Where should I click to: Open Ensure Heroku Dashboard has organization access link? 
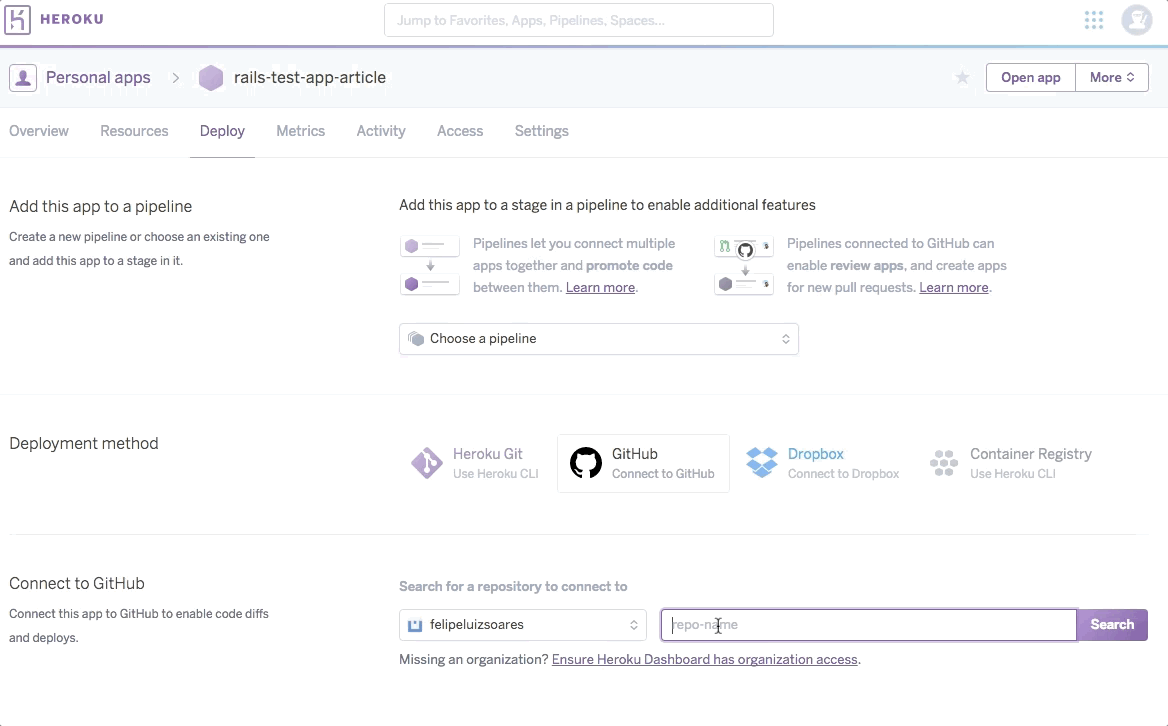pos(705,659)
